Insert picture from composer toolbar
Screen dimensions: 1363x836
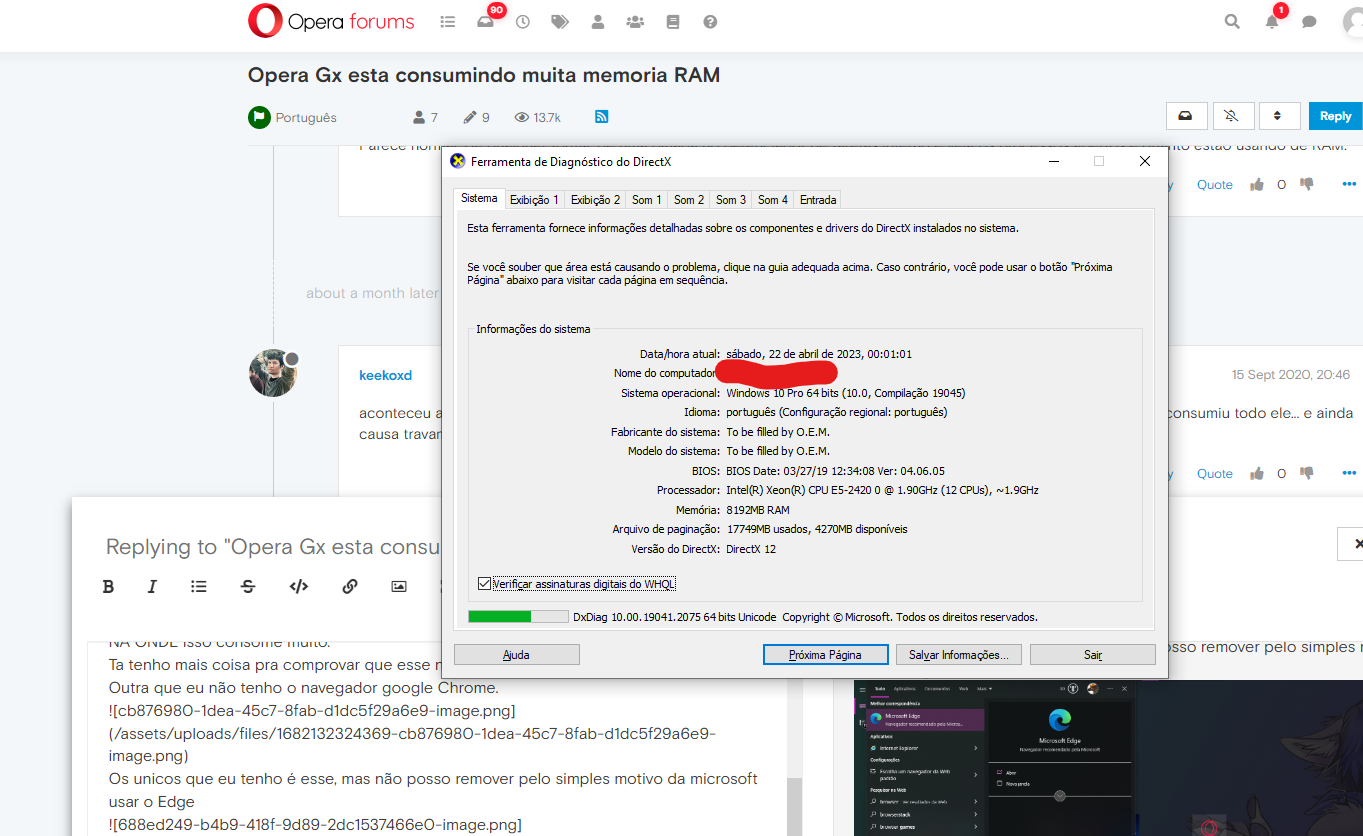point(399,587)
